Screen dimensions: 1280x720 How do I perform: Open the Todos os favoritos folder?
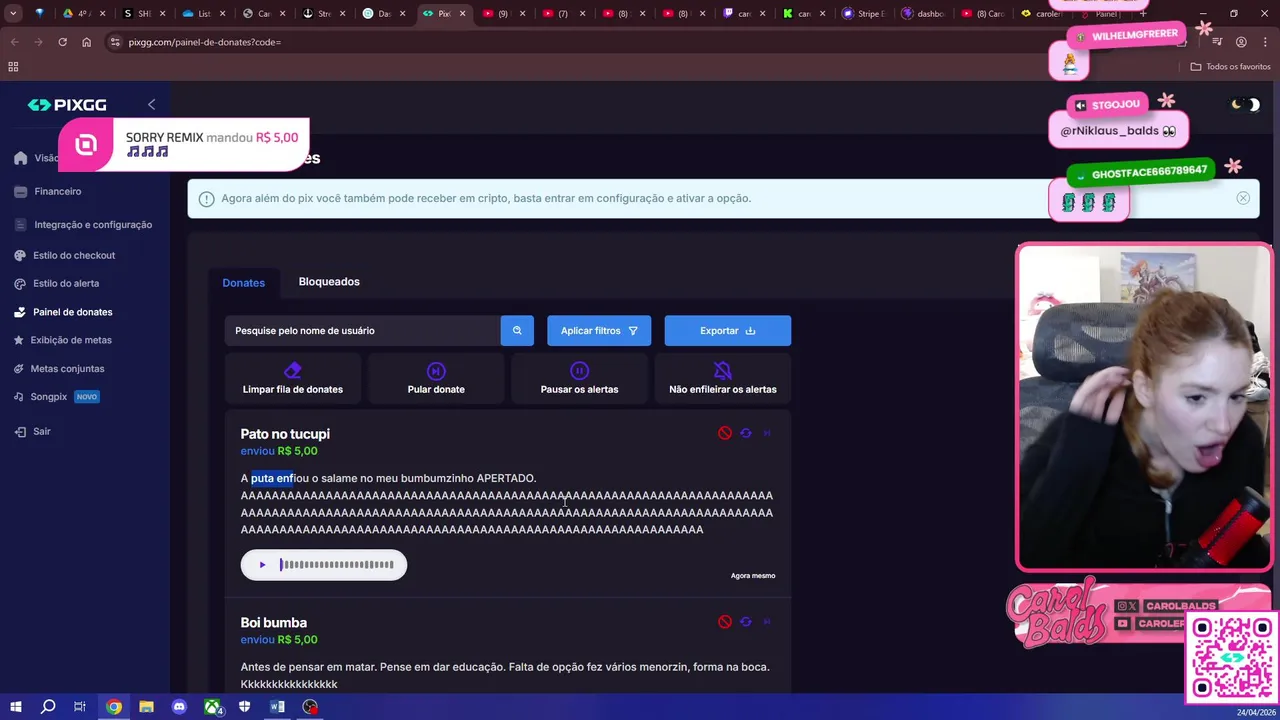click(1231, 67)
